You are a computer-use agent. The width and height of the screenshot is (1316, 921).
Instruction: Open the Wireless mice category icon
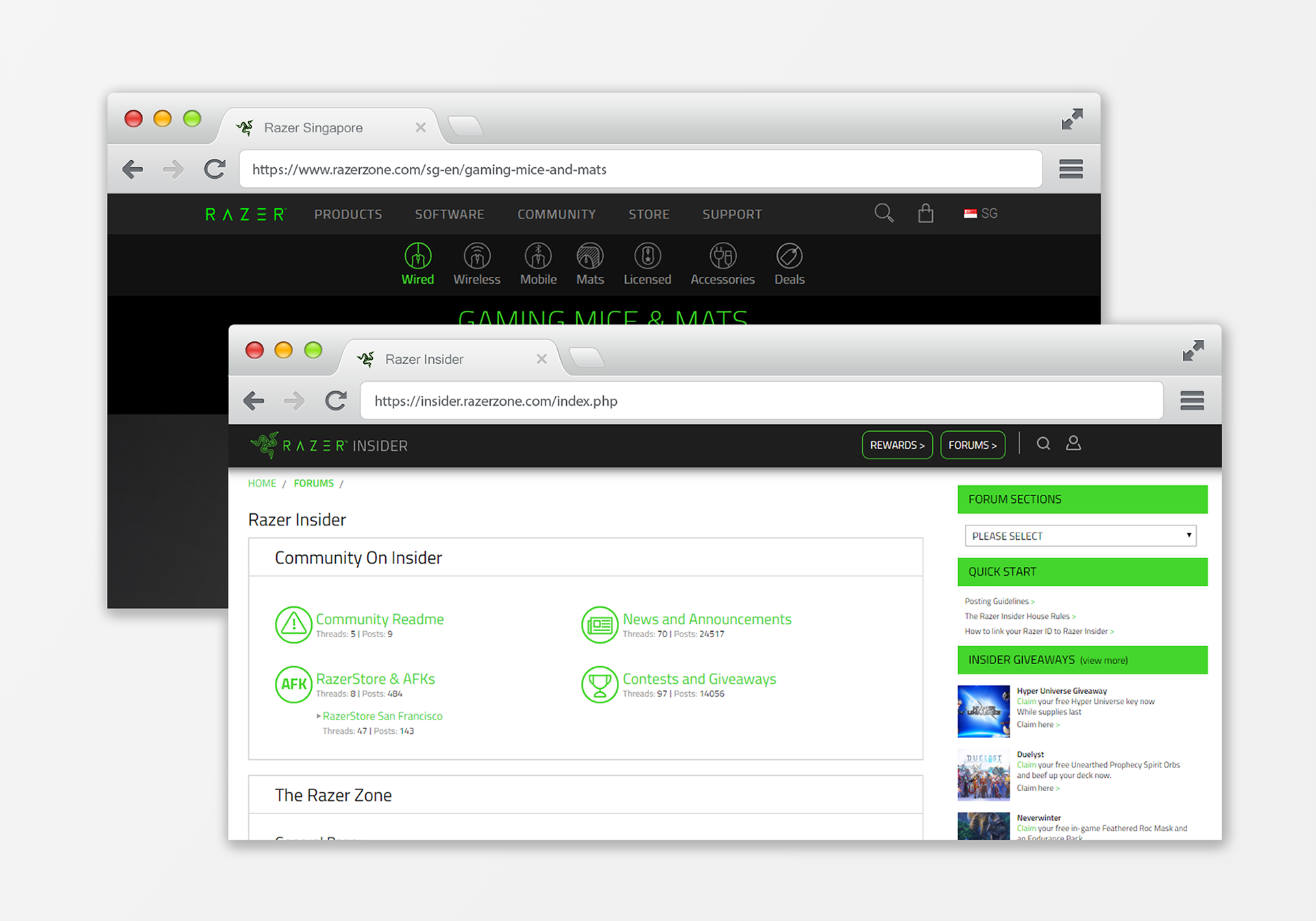(477, 256)
